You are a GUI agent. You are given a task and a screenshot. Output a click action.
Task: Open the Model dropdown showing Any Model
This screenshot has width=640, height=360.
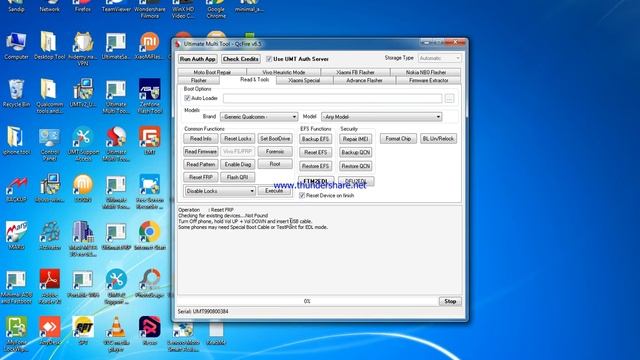tap(381, 117)
